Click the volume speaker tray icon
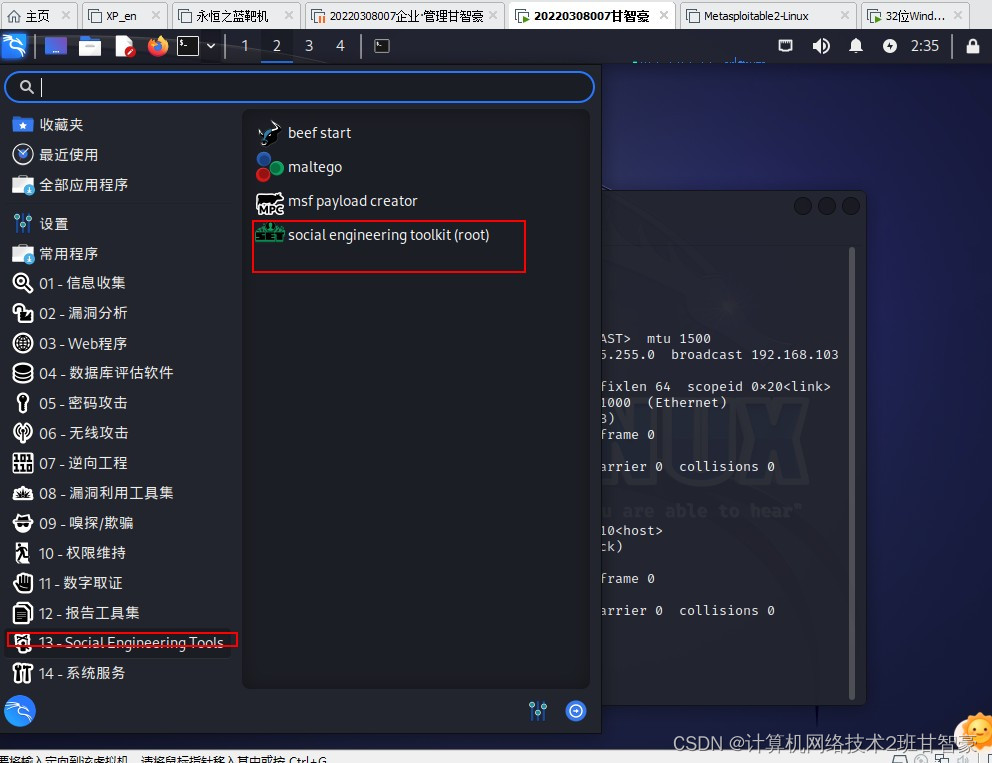This screenshot has height=763, width=992. (821, 46)
